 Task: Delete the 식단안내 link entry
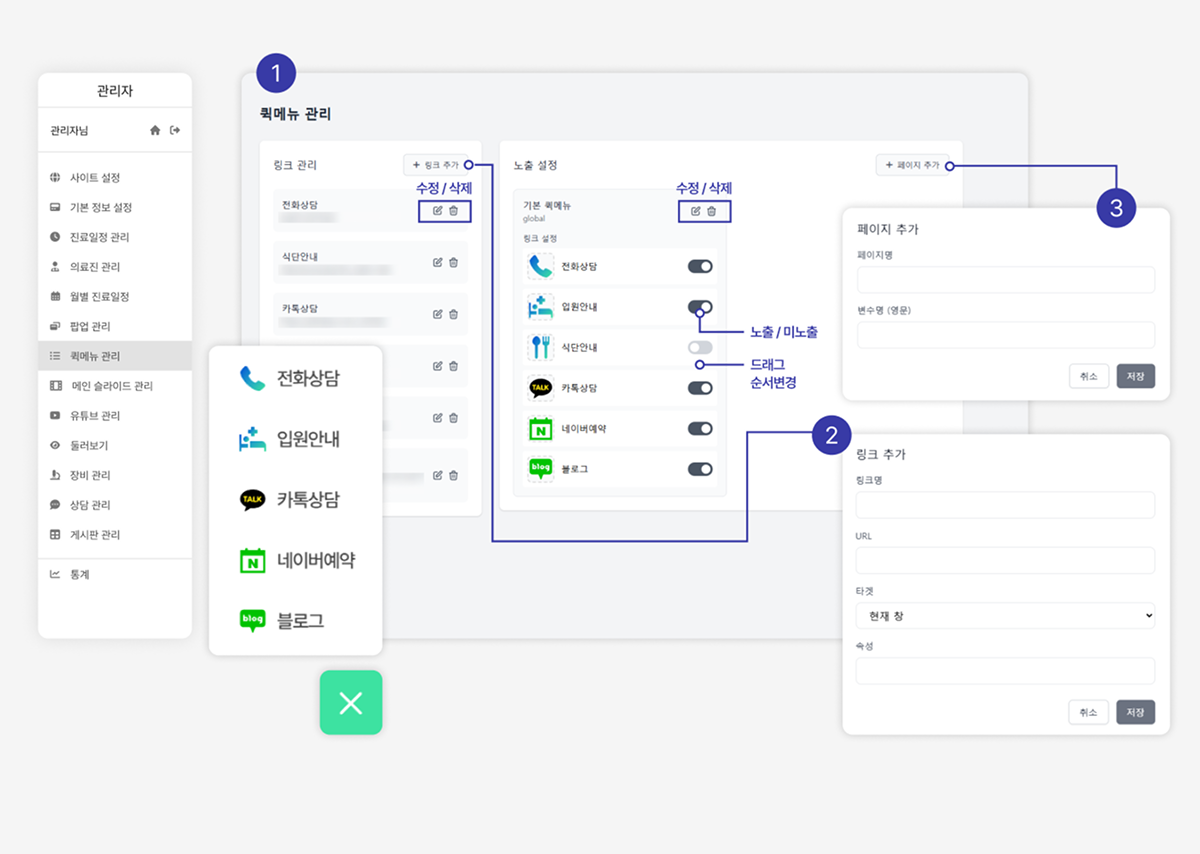[453, 262]
